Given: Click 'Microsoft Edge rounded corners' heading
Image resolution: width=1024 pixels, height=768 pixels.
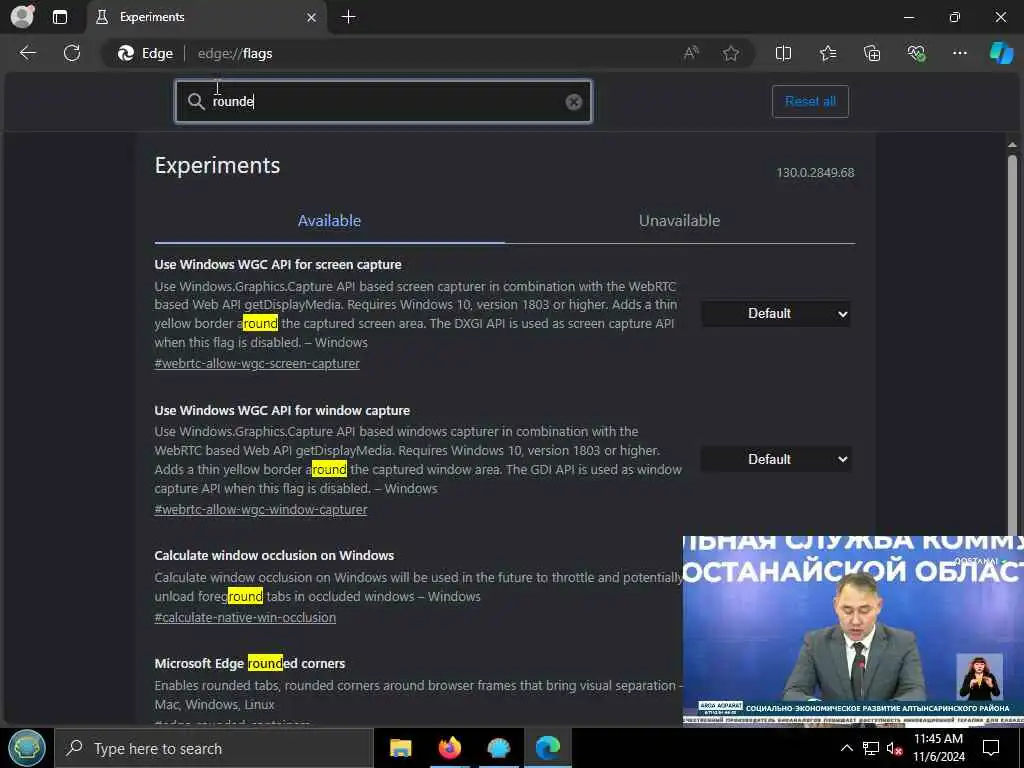Looking at the screenshot, I should click(249, 664).
